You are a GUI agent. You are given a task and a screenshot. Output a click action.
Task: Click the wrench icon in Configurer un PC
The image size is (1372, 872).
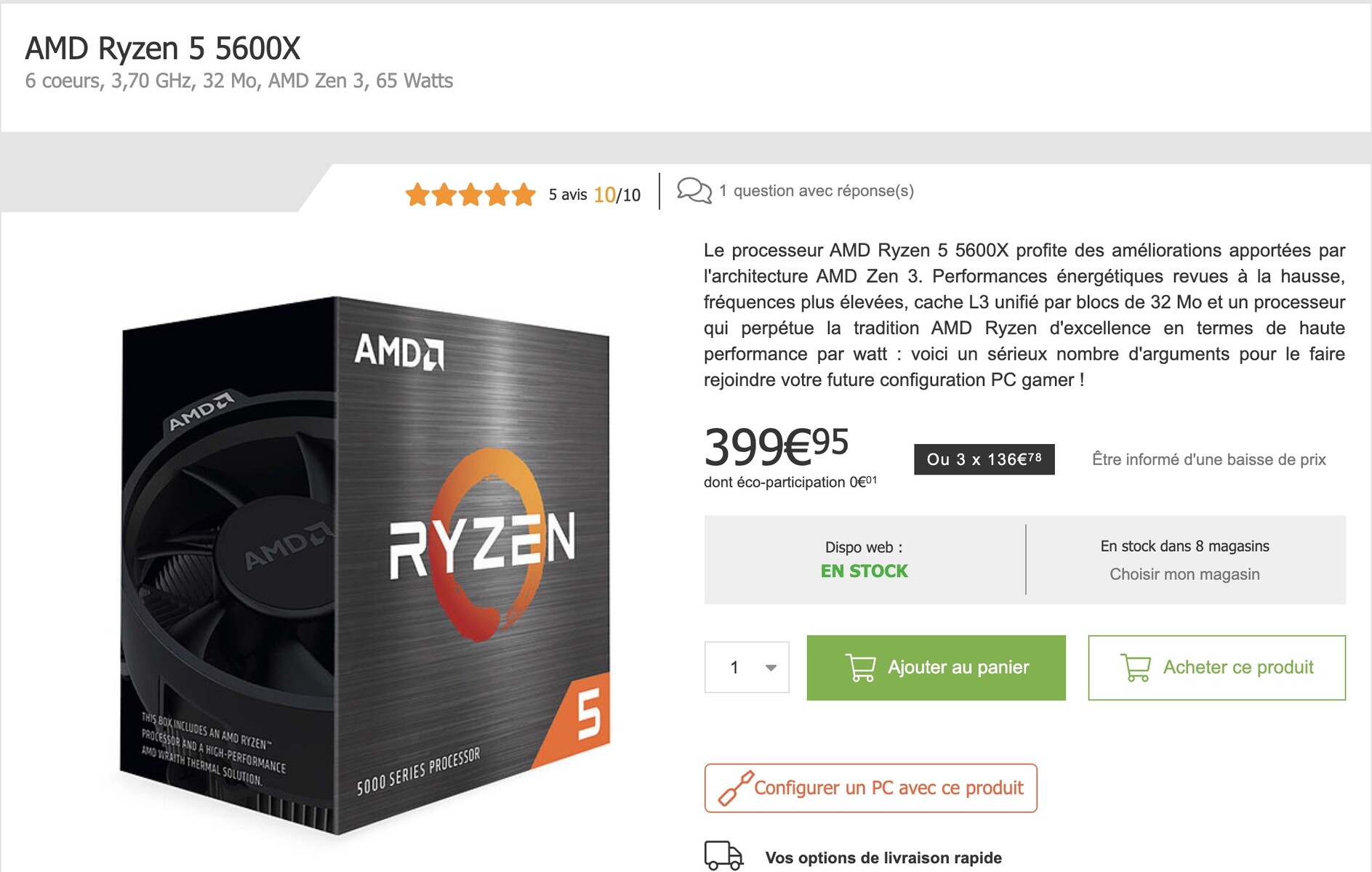[x=736, y=788]
